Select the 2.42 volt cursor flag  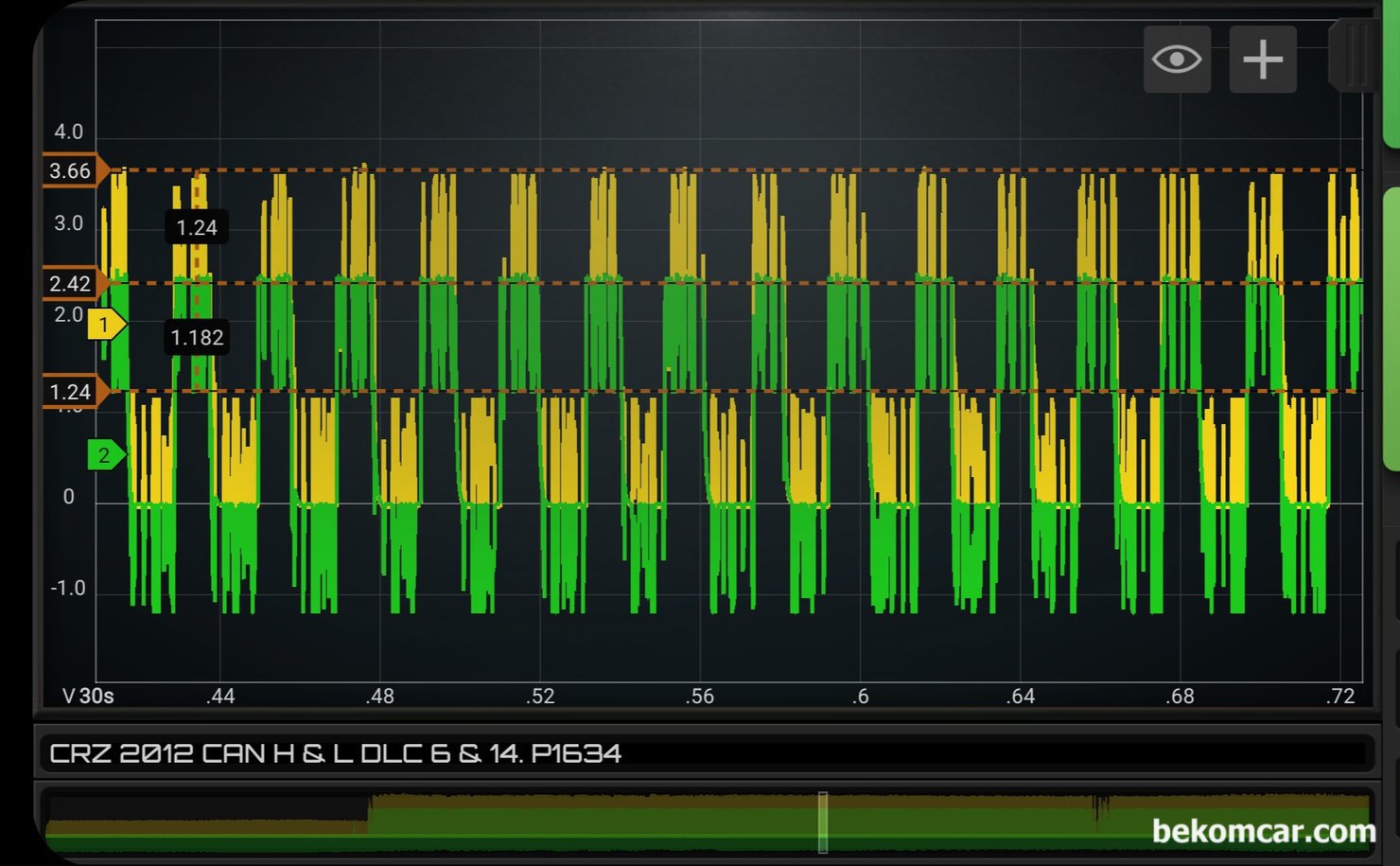click(x=72, y=283)
